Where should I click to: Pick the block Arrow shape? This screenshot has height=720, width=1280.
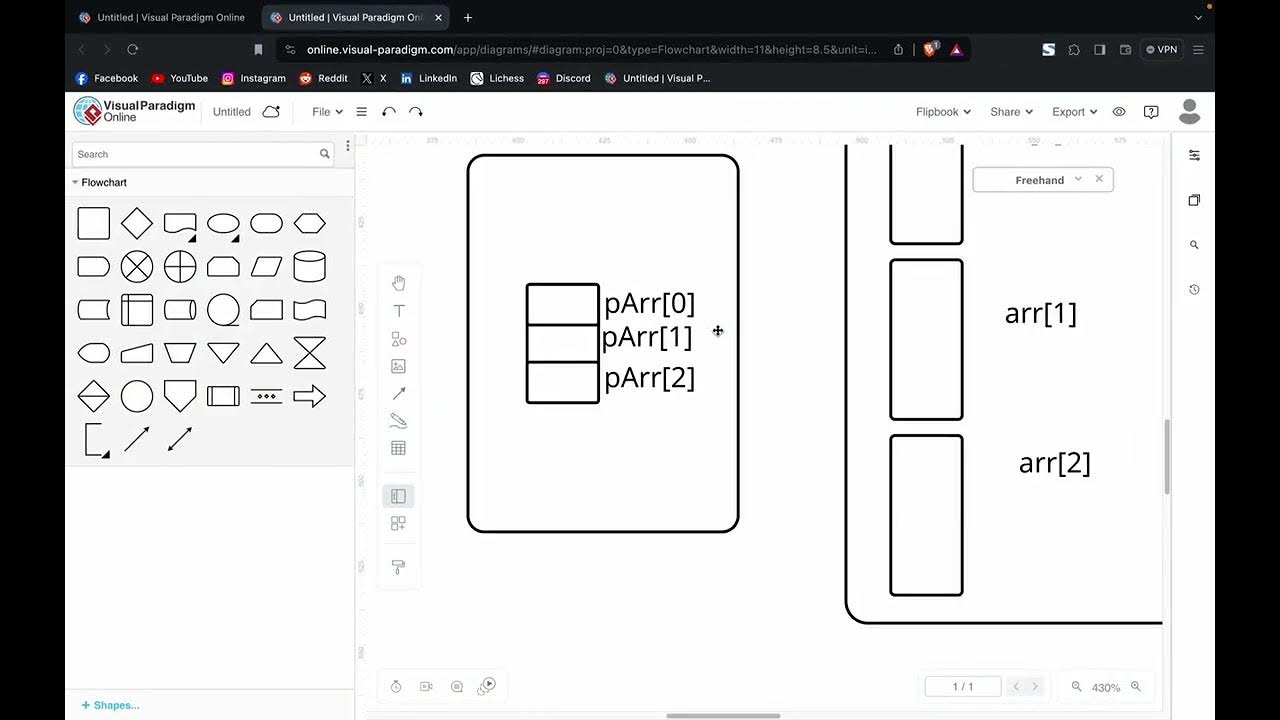(310, 396)
